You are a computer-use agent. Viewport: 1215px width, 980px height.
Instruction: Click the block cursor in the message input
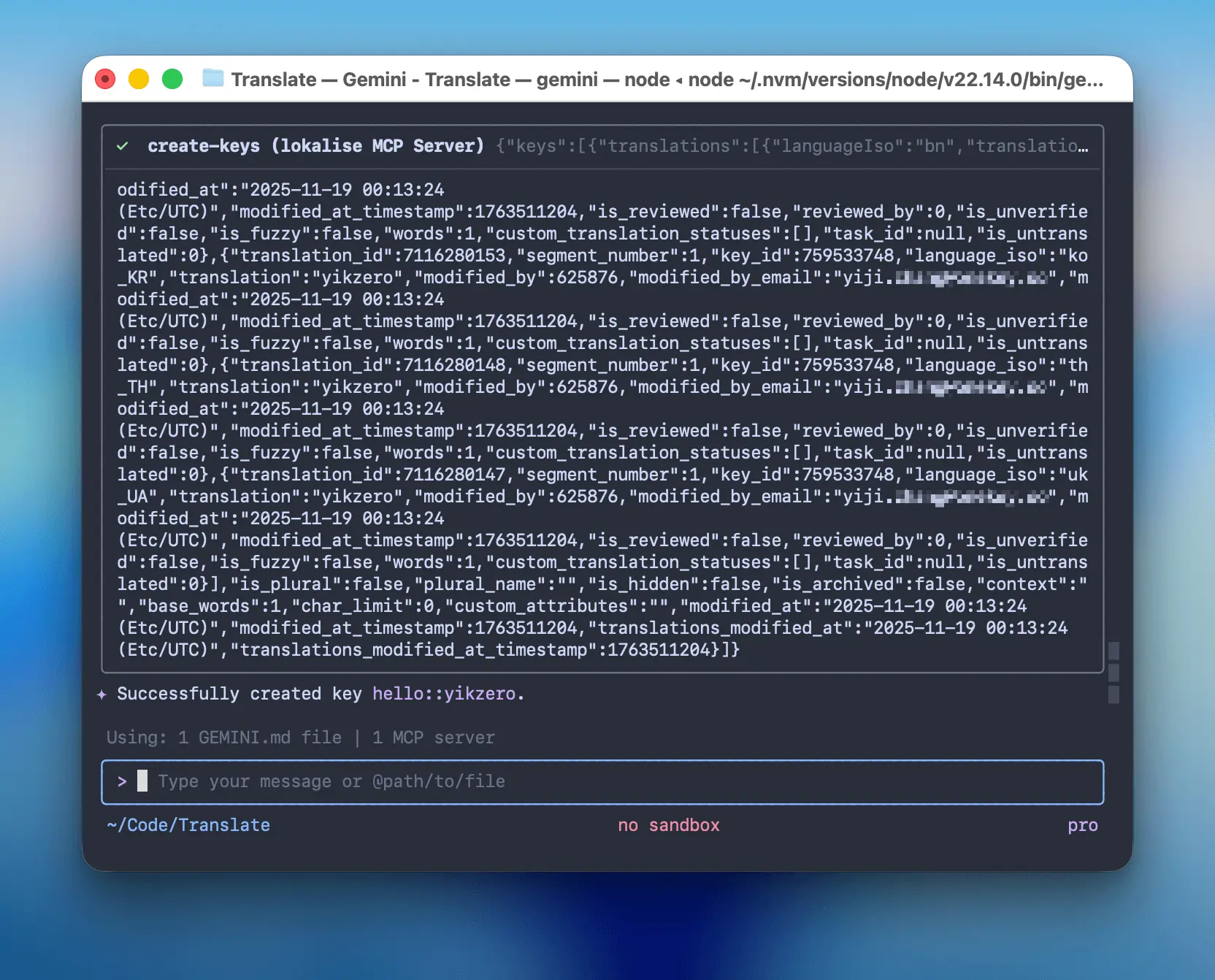[x=142, y=781]
